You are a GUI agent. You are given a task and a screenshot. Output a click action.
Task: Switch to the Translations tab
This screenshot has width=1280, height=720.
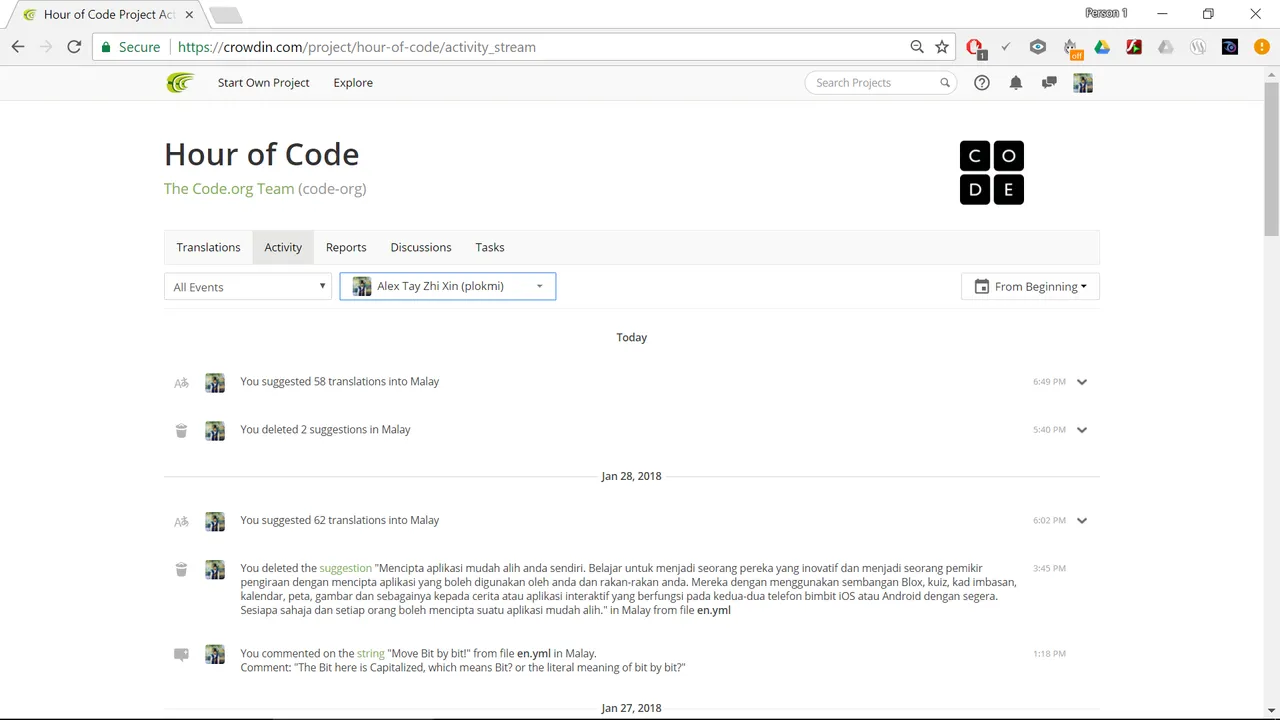[x=208, y=247]
